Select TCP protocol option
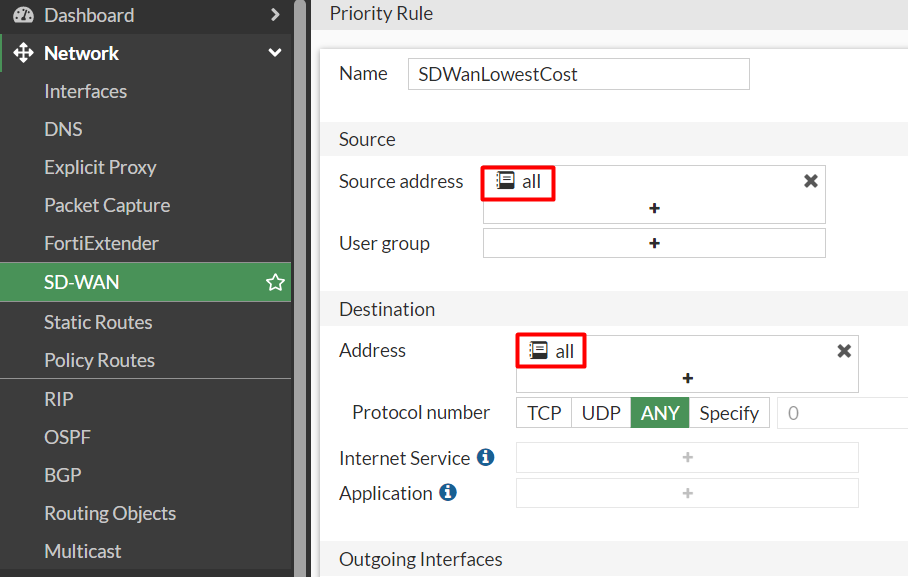 pyautogui.click(x=544, y=413)
